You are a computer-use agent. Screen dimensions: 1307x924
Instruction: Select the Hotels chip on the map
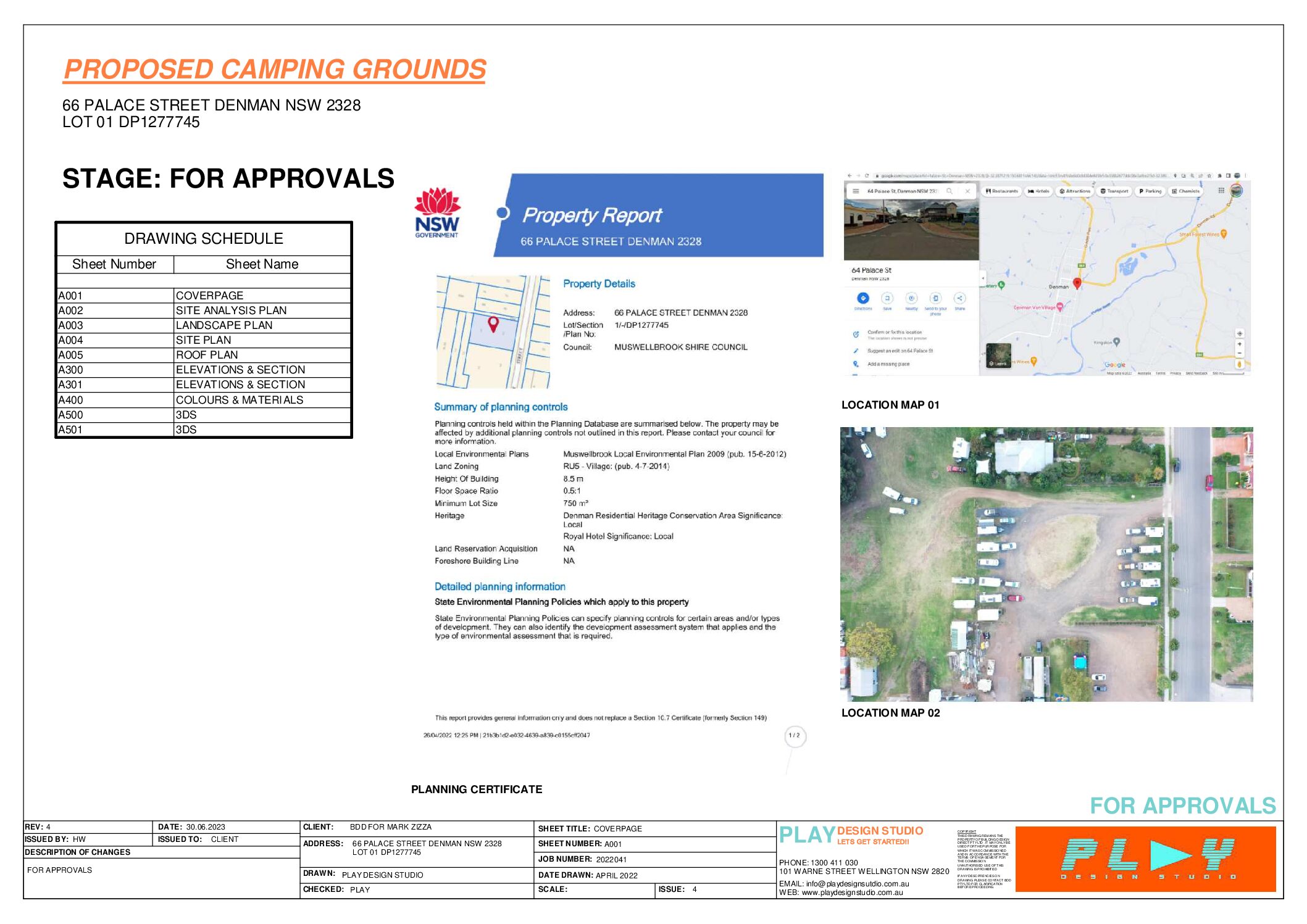pyautogui.click(x=1038, y=191)
